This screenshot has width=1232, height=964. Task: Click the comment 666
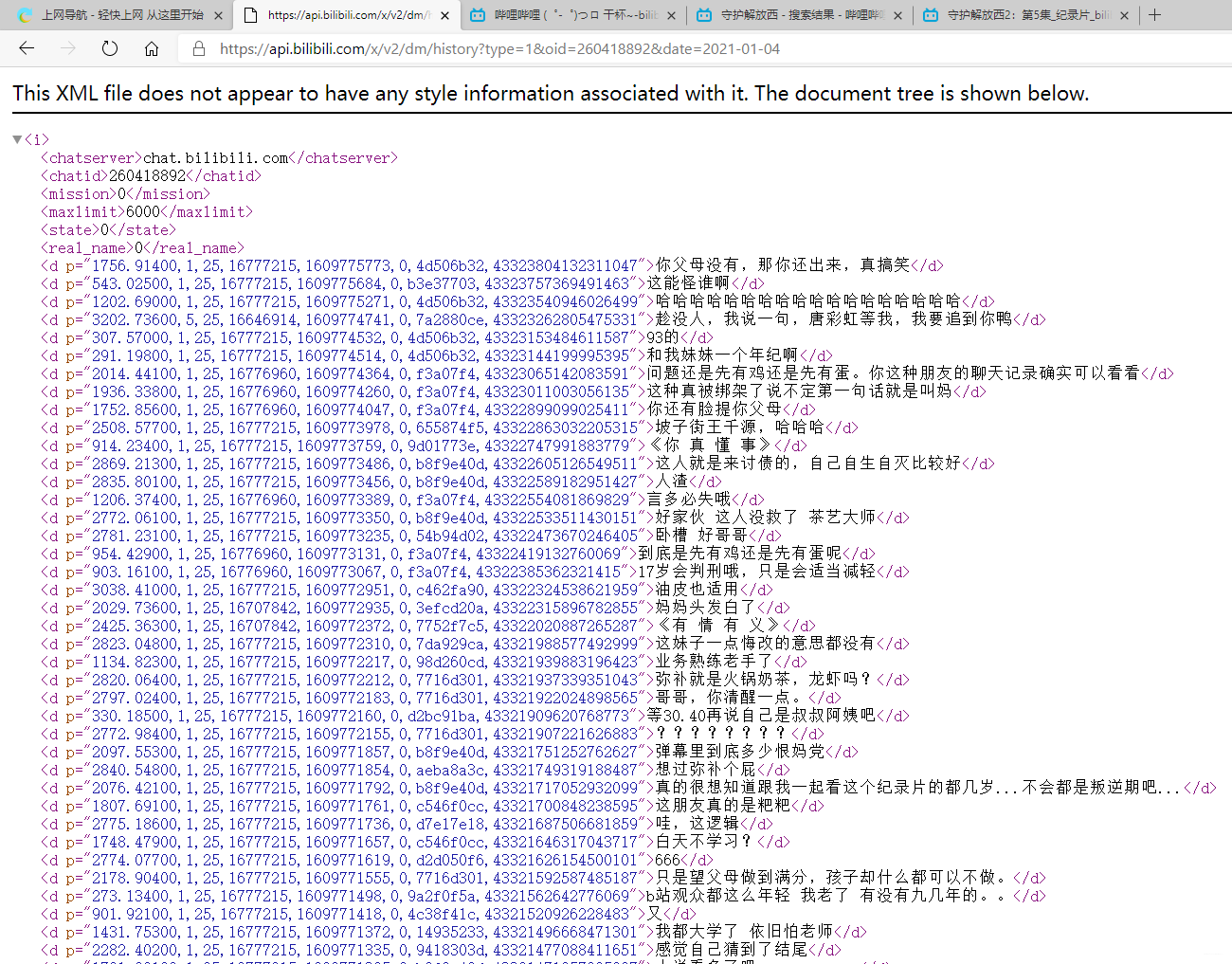pyautogui.click(x=376, y=861)
